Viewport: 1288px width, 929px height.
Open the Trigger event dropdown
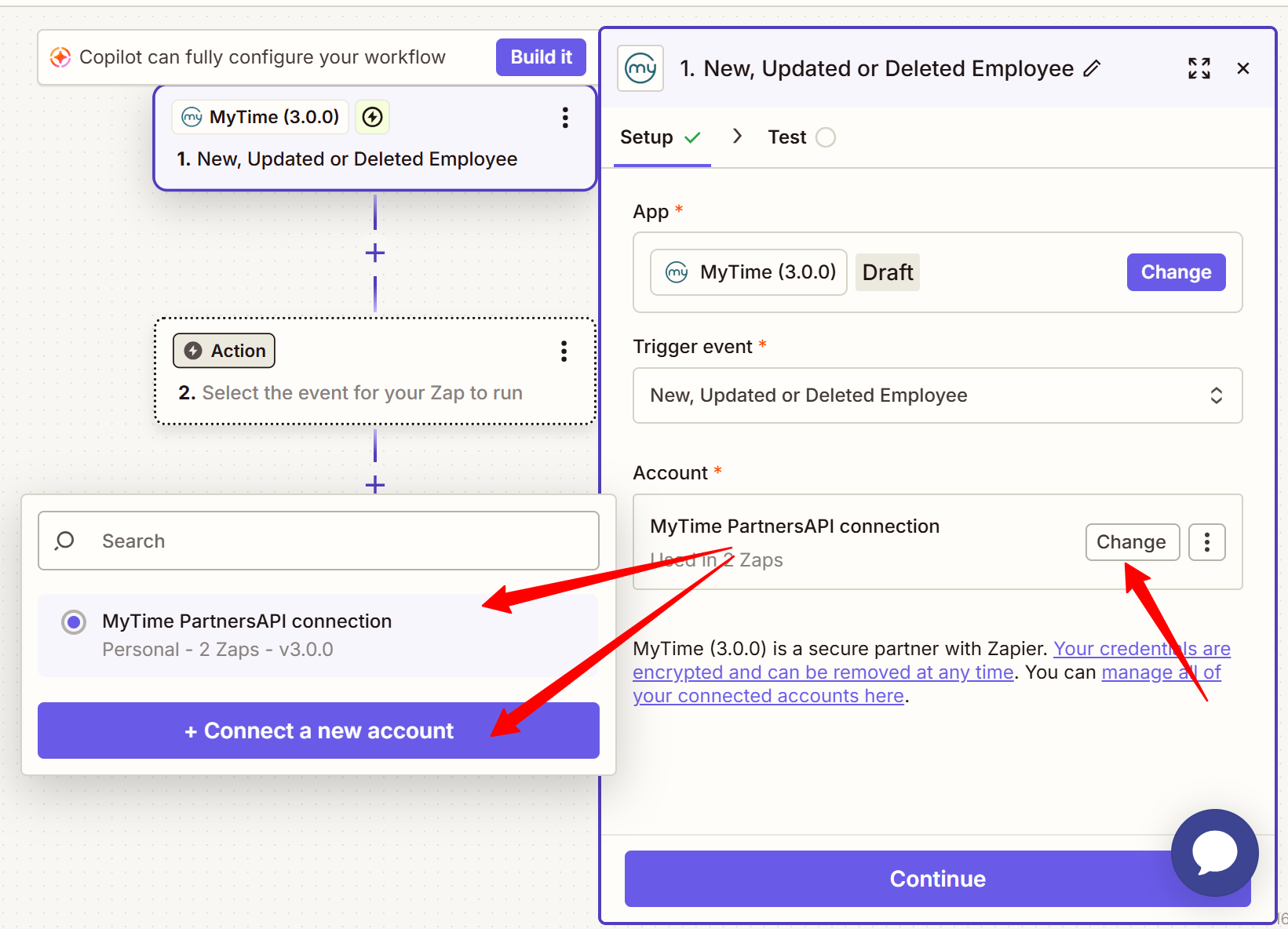point(938,395)
